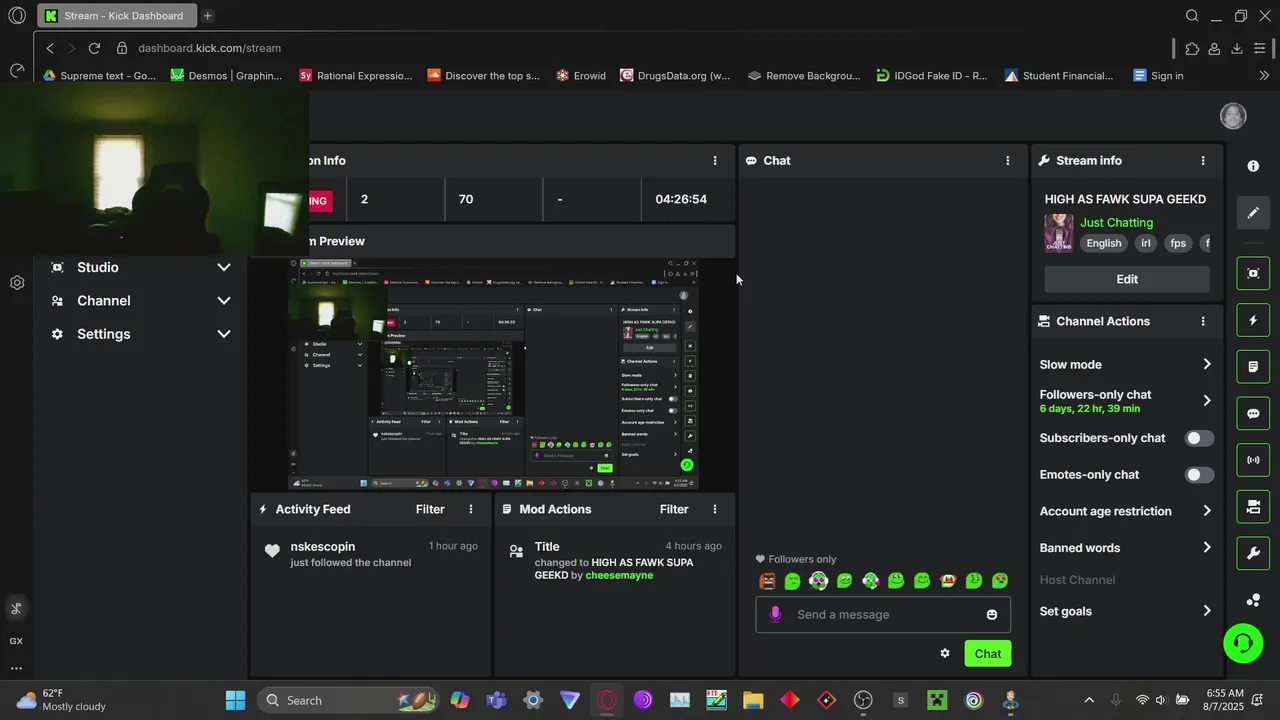
Task: Open the Desmos Graphing bookmark
Action: 226,75
